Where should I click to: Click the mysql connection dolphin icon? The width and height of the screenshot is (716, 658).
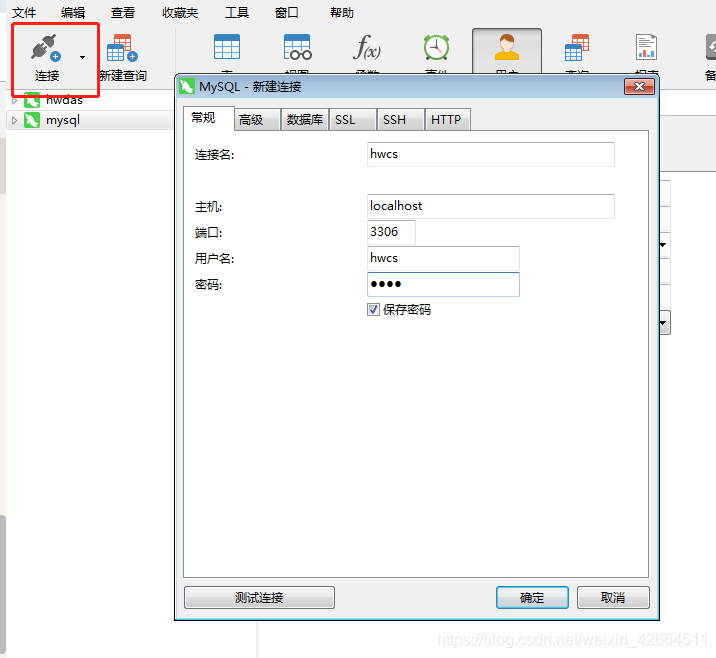tap(32, 121)
